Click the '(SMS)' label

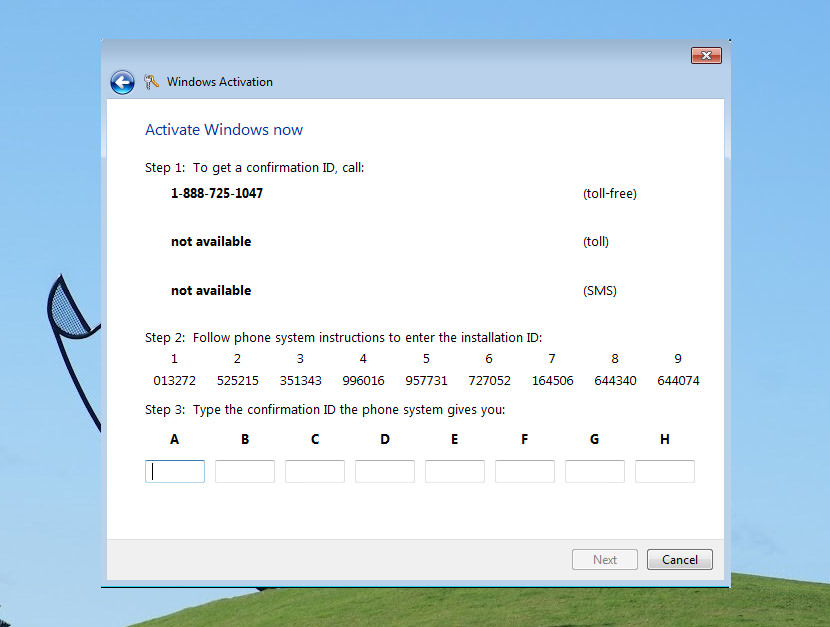[x=600, y=291]
